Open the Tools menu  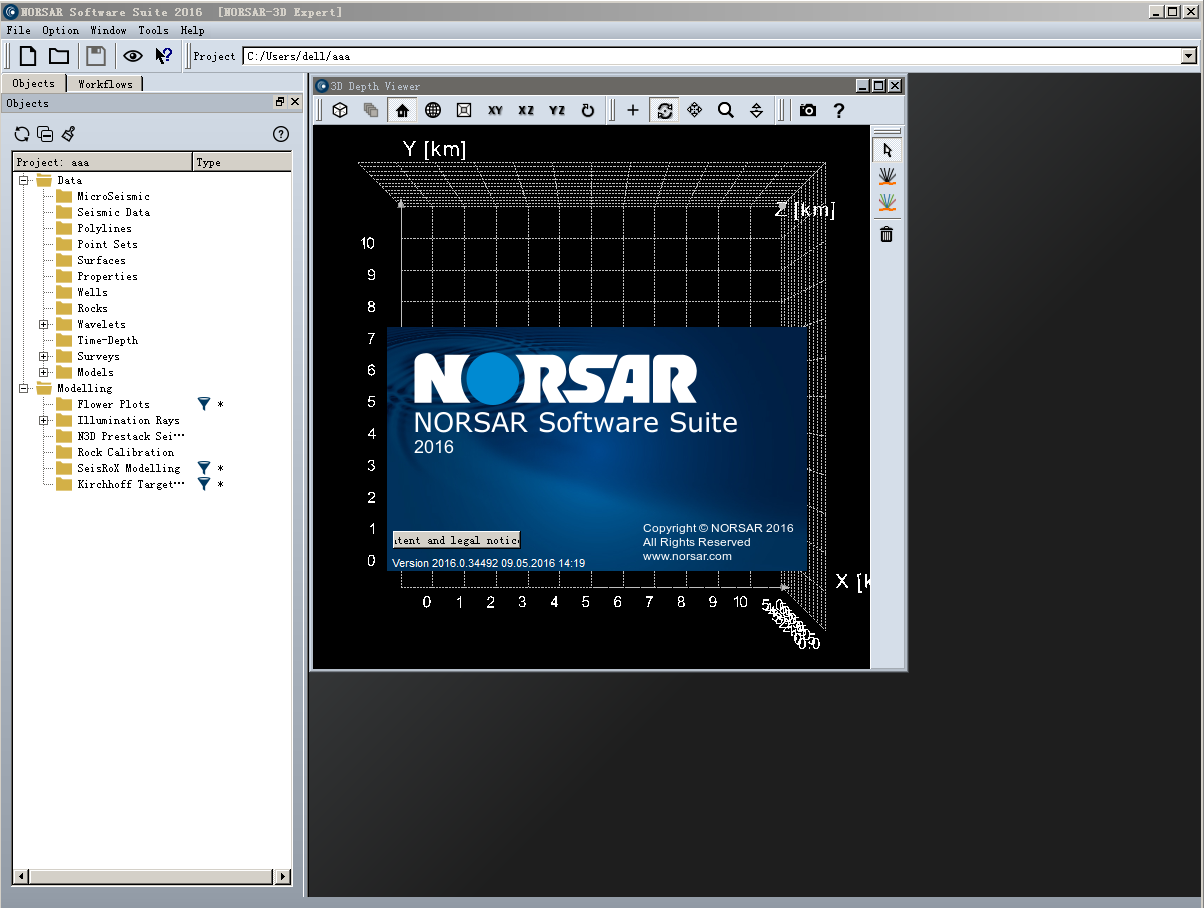[153, 30]
